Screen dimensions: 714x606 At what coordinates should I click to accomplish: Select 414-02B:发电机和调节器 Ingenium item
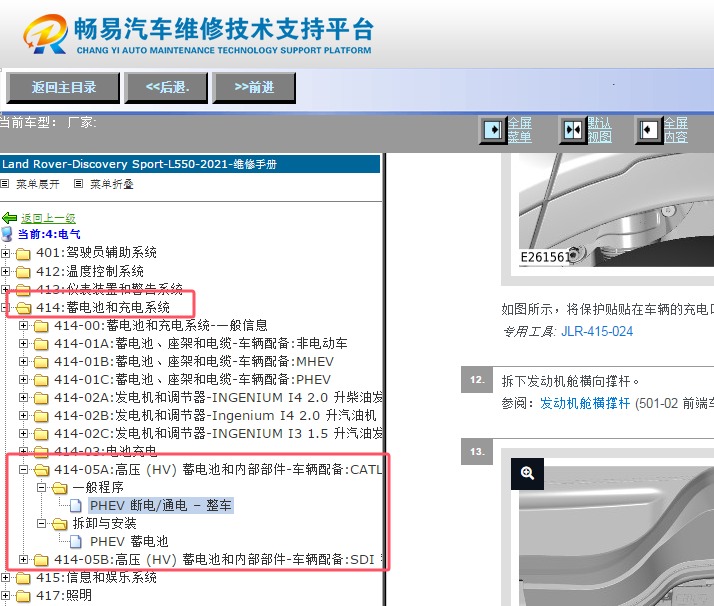coord(215,415)
